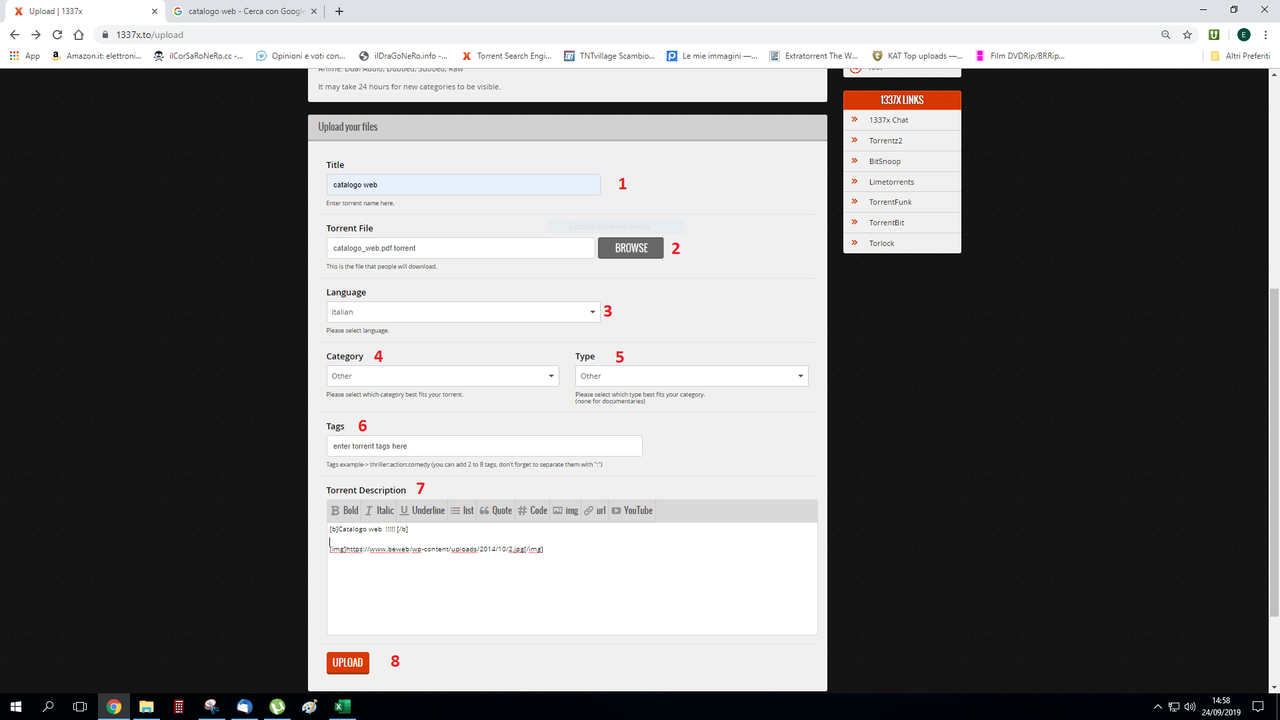Open the ilCorSaRoNeRo.cc bookmark
1280x720 pixels.
pos(199,56)
